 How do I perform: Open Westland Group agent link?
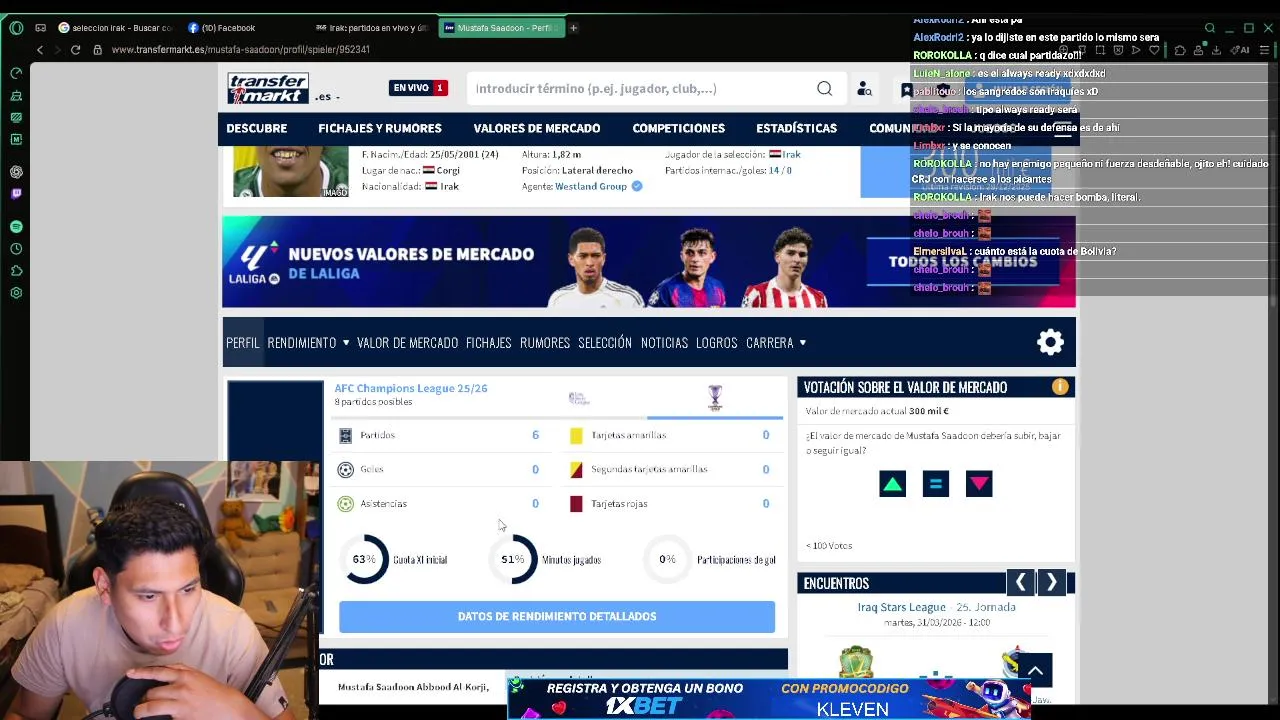click(591, 186)
